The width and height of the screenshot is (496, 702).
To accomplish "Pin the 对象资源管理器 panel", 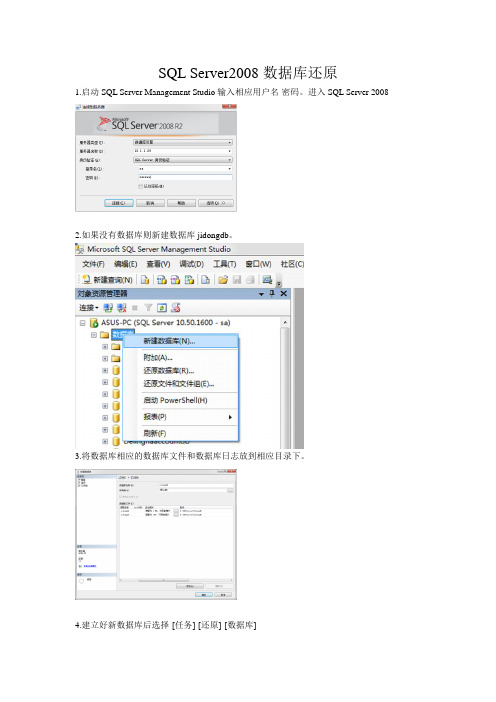I will (x=272, y=293).
